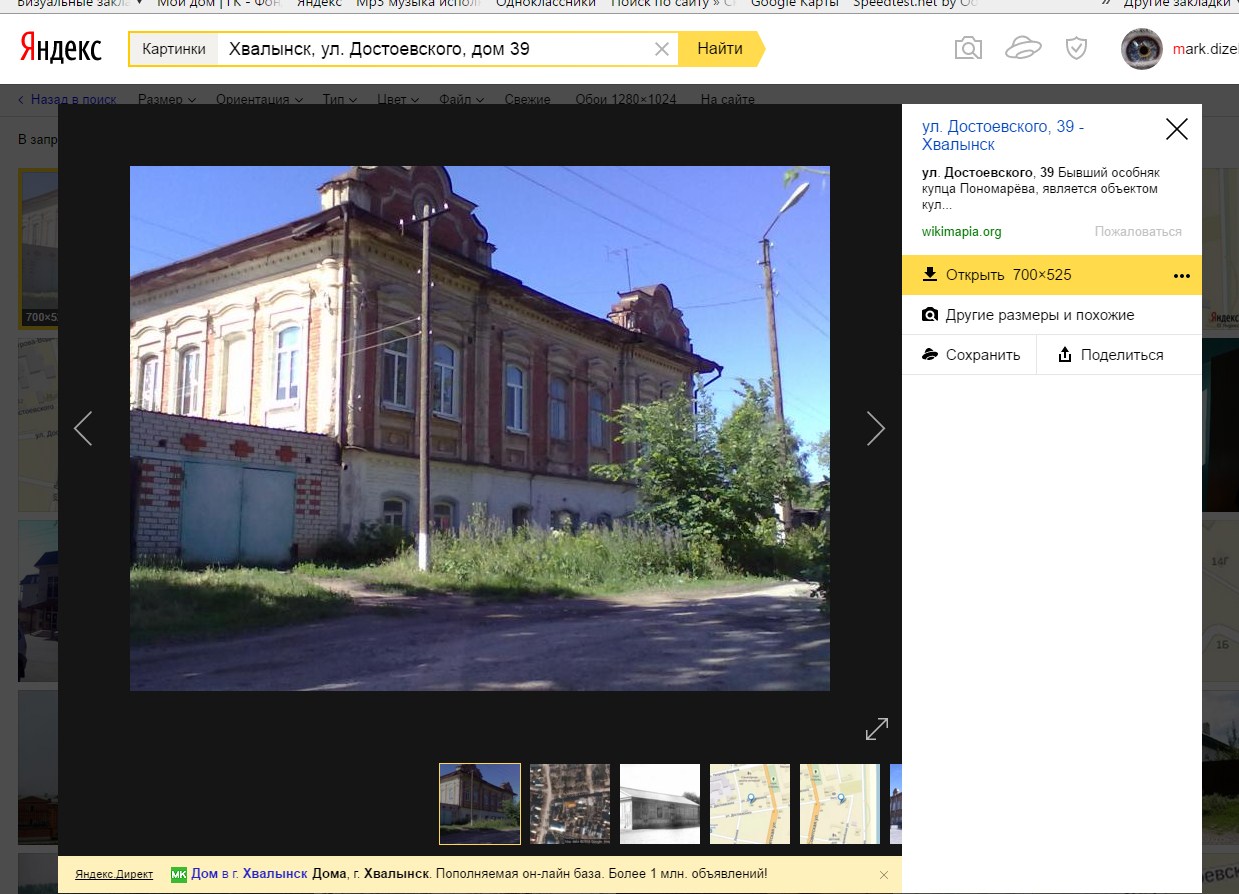Open more size options three dots

coord(1182,275)
